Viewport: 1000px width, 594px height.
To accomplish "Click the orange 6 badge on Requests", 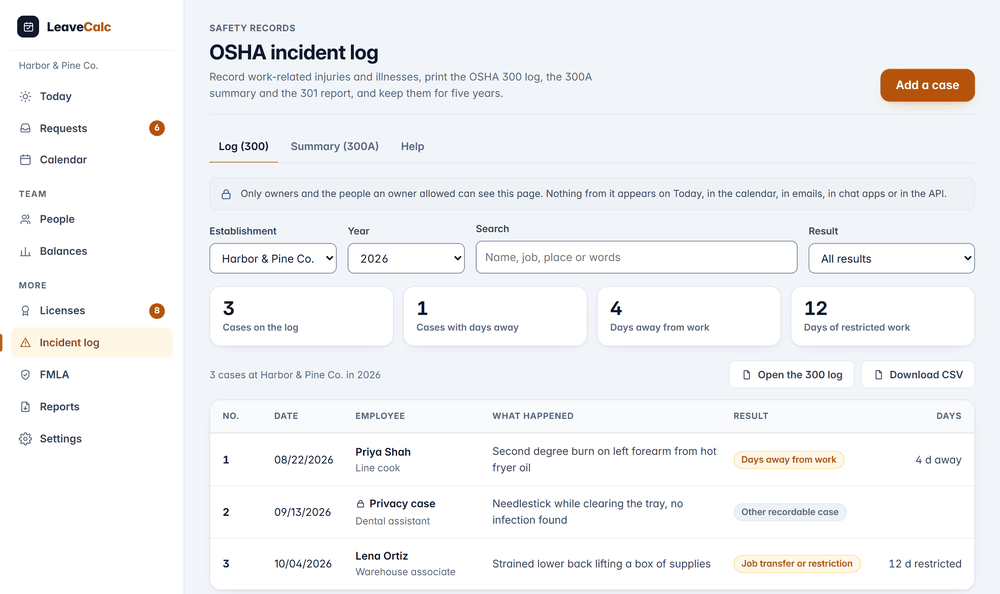I will click(157, 128).
